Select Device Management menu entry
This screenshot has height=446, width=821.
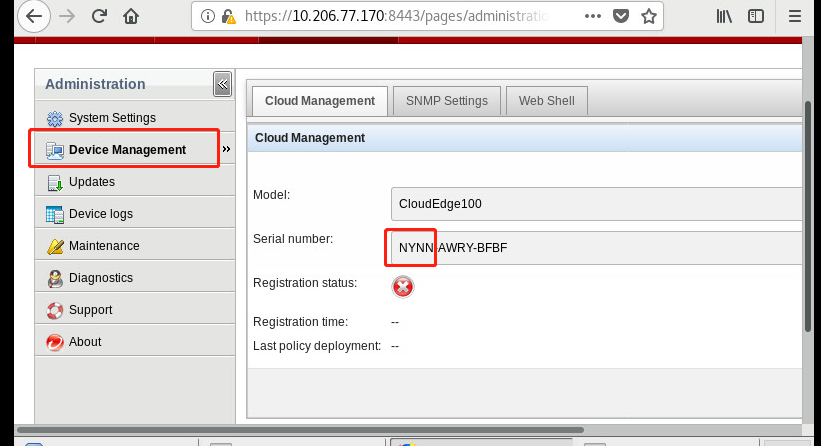(x=135, y=149)
